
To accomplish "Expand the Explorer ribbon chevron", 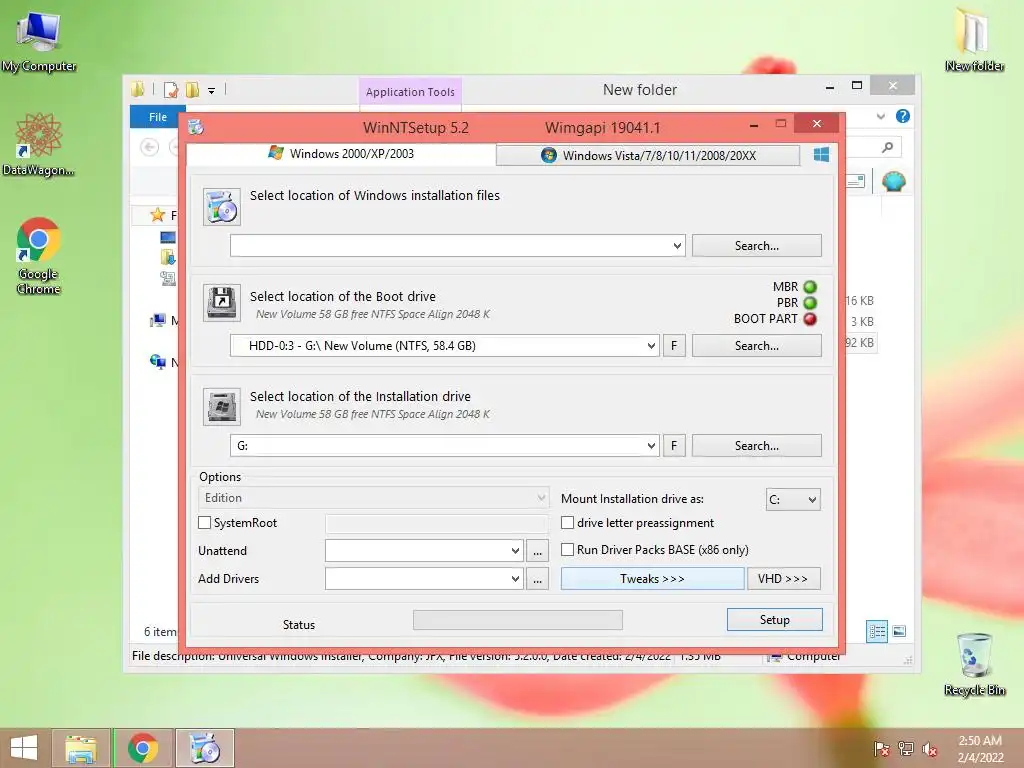I will (x=881, y=116).
